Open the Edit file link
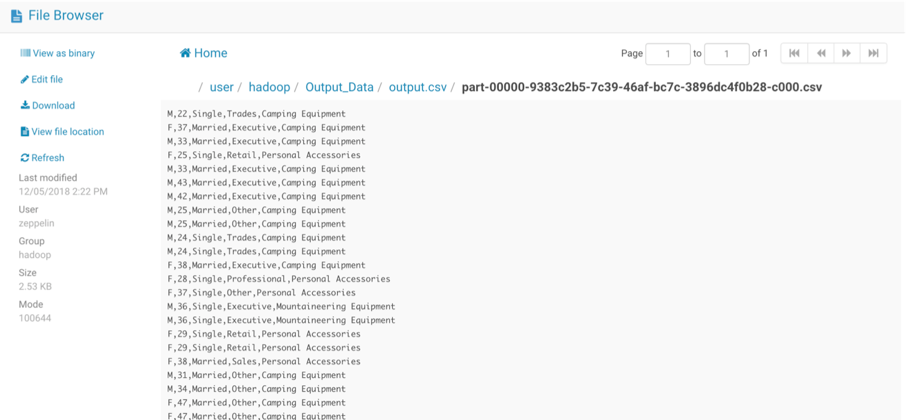Screen dimensions: 906x420 (x=47, y=79)
